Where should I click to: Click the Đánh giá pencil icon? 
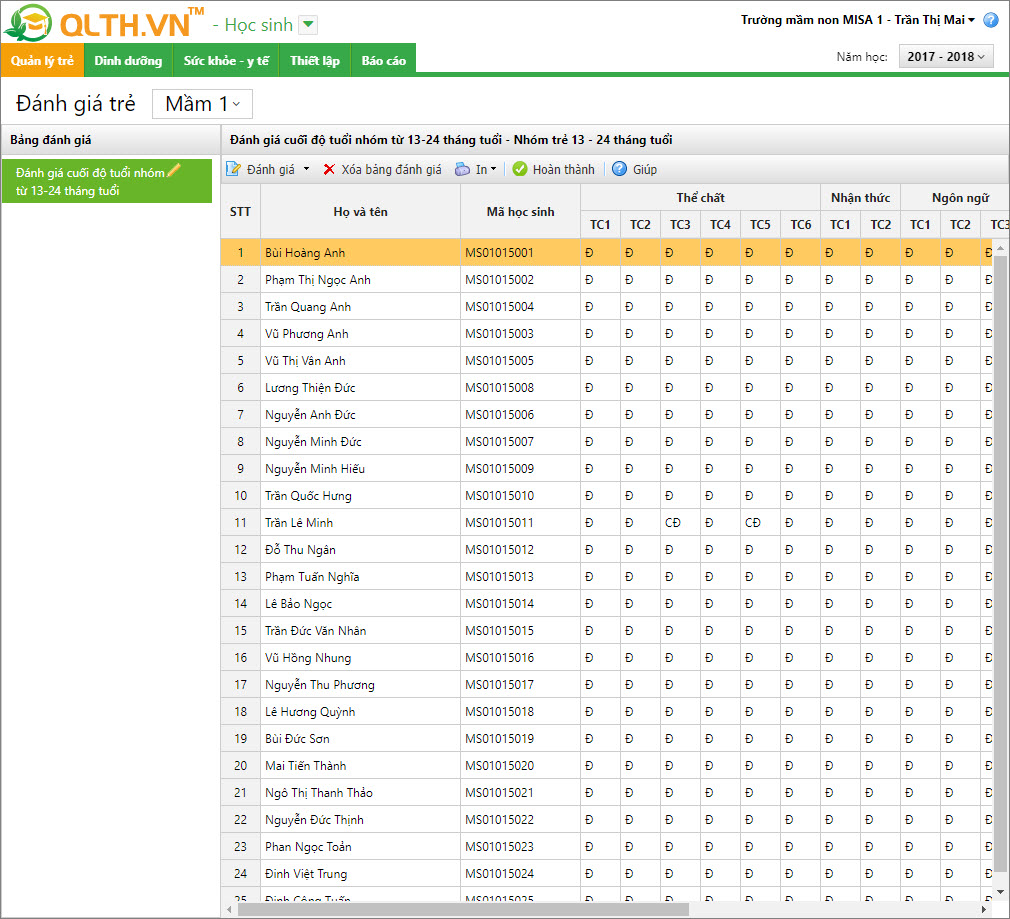pos(233,169)
